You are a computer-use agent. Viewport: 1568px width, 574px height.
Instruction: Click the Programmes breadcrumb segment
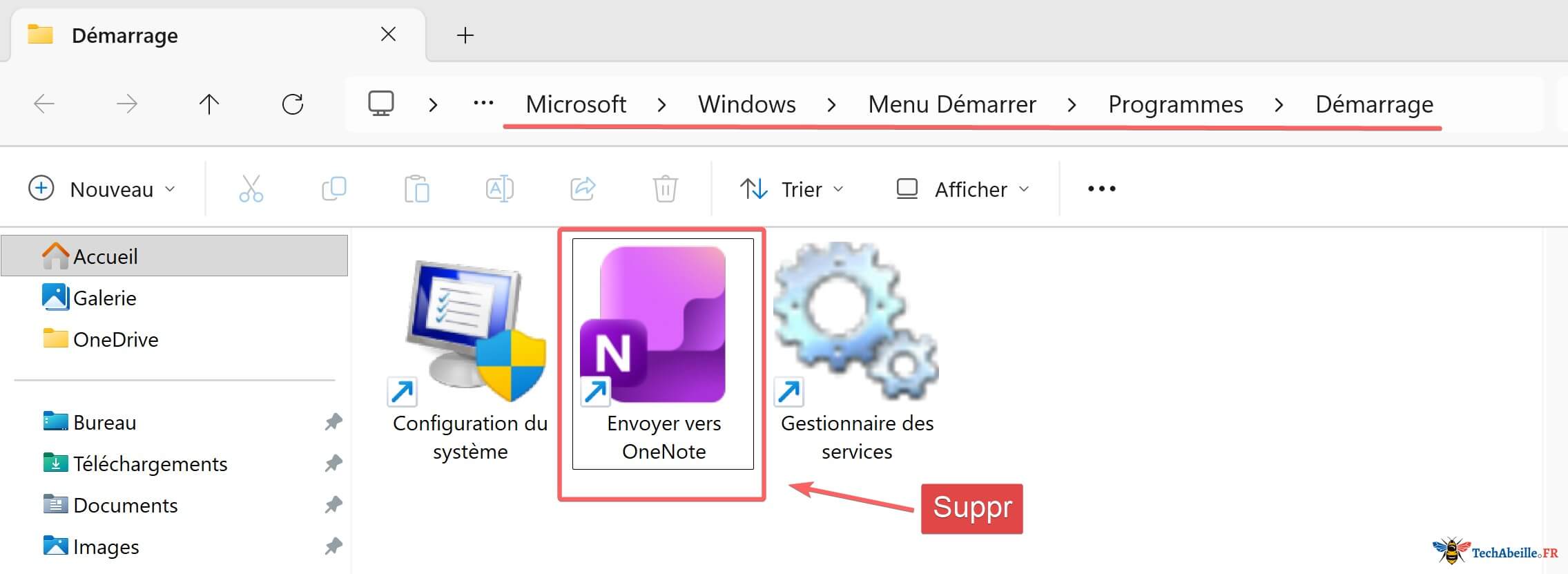tap(1176, 104)
